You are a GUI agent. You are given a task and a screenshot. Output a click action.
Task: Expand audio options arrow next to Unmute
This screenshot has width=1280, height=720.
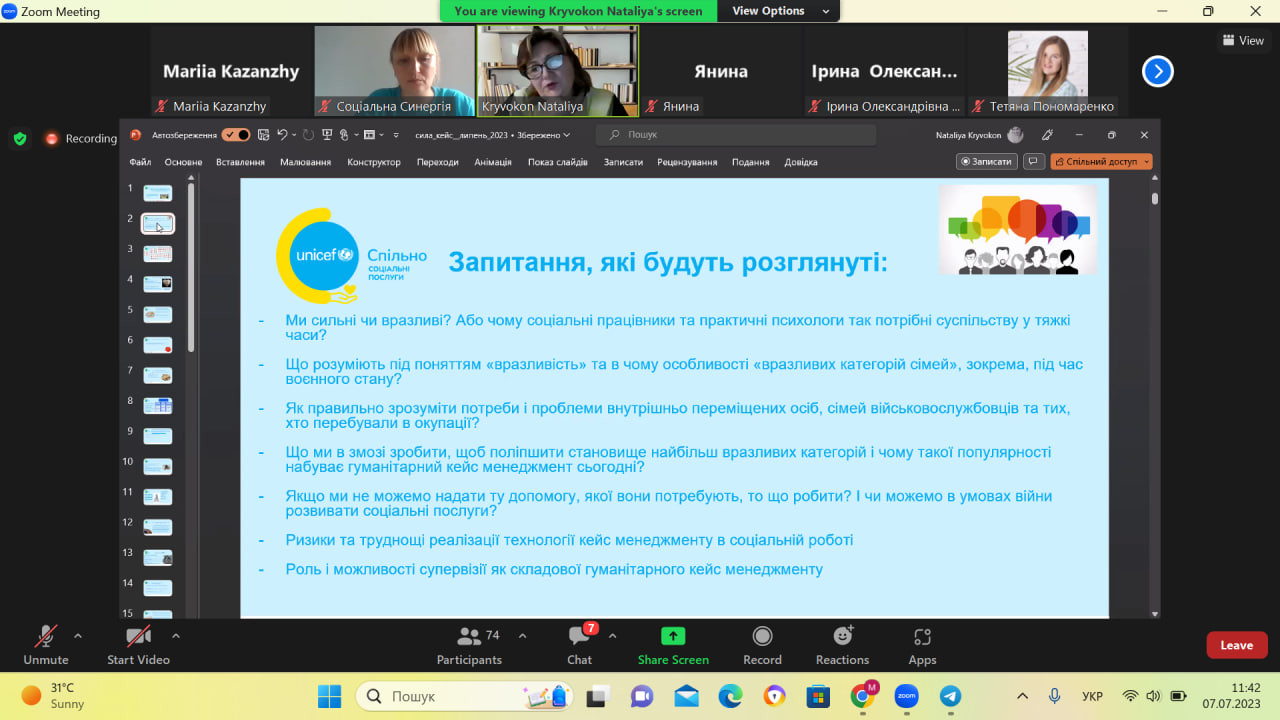[x=78, y=636]
